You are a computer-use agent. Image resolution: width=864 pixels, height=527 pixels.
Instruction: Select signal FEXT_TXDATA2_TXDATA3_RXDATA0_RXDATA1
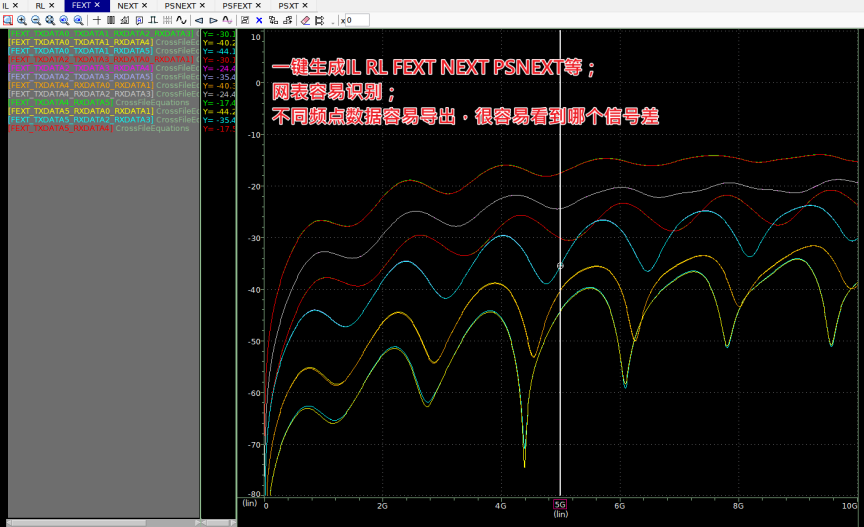pyautogui.click(x=101, y=60)
